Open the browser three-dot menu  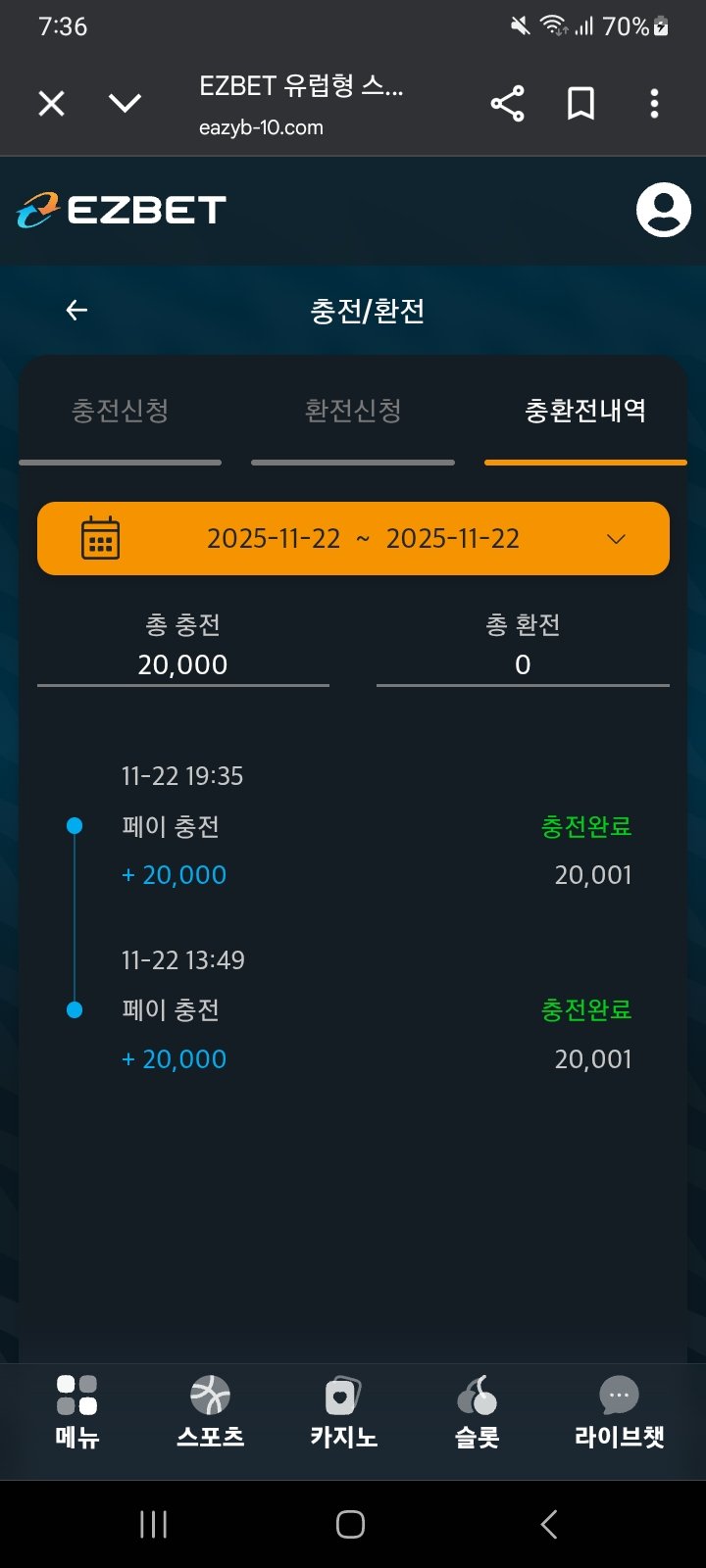pos(654,104)
